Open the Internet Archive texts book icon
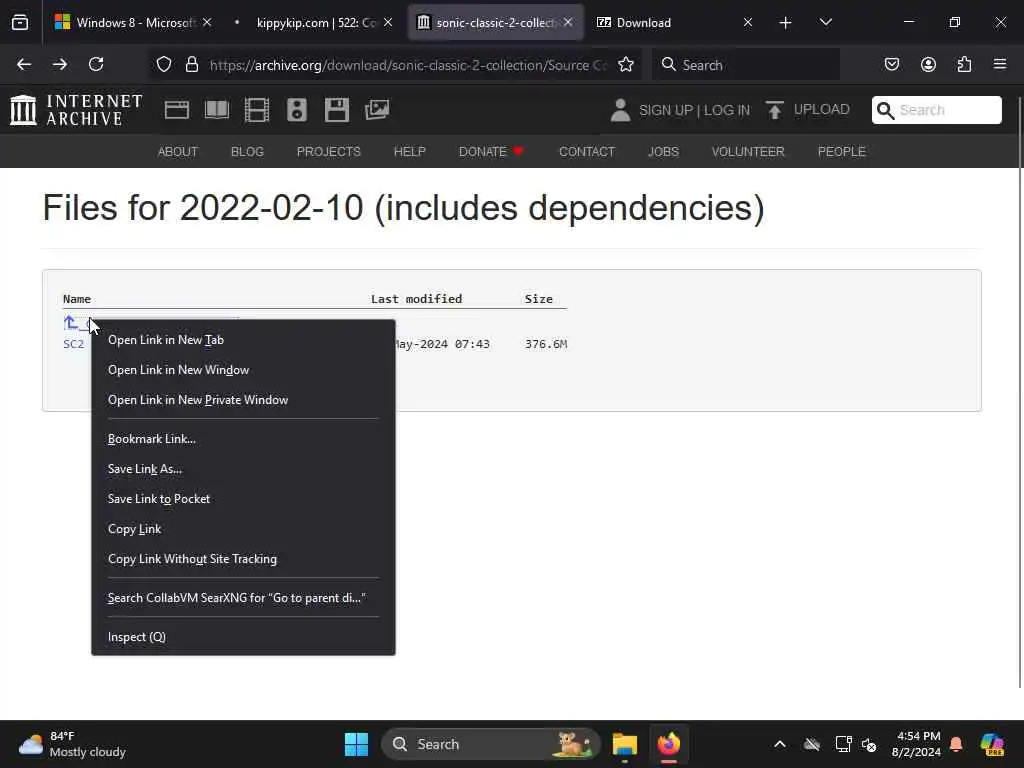 (x=217, y=110)
